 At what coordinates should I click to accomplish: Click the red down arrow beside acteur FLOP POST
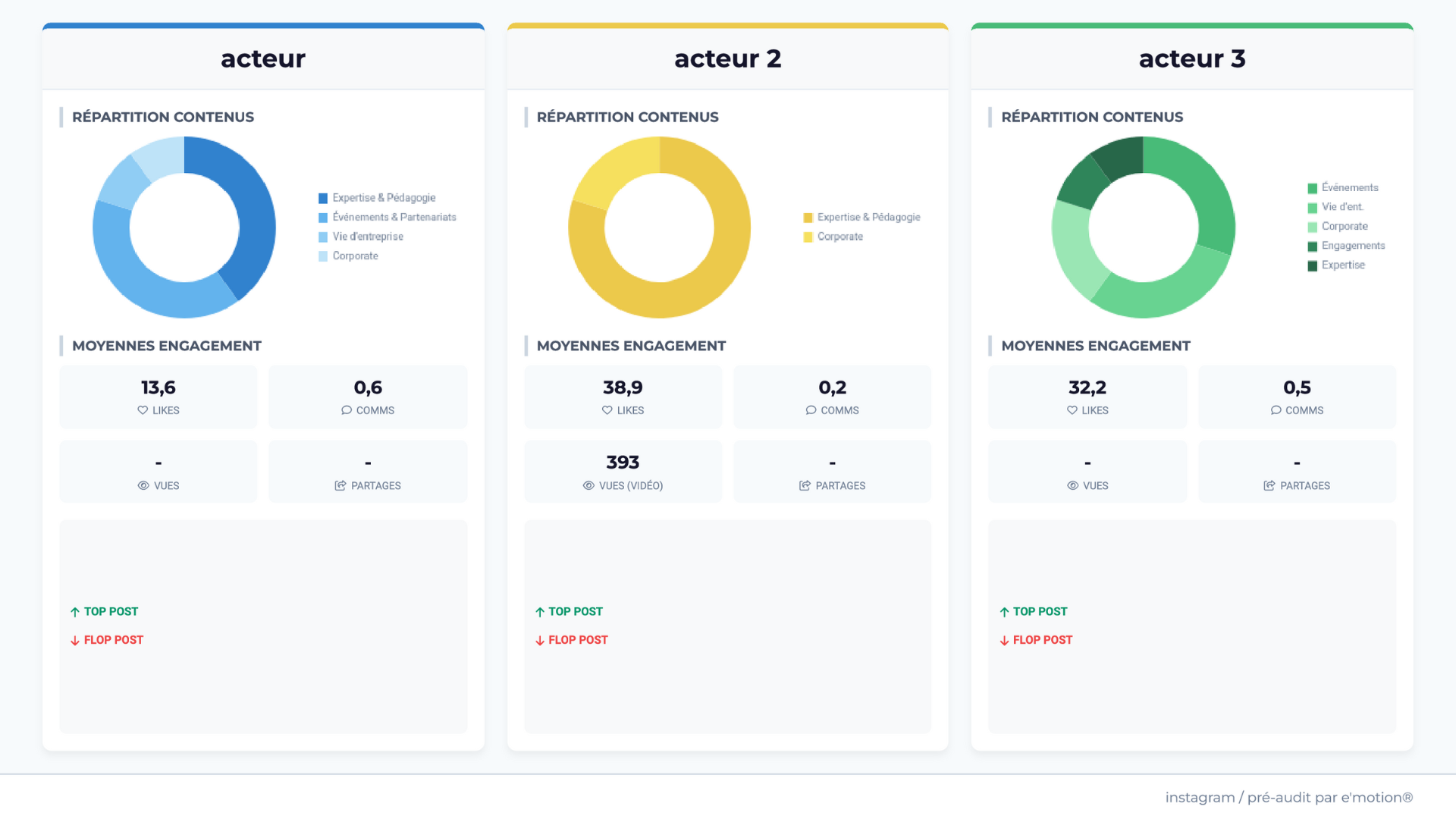tap(75, 641)
